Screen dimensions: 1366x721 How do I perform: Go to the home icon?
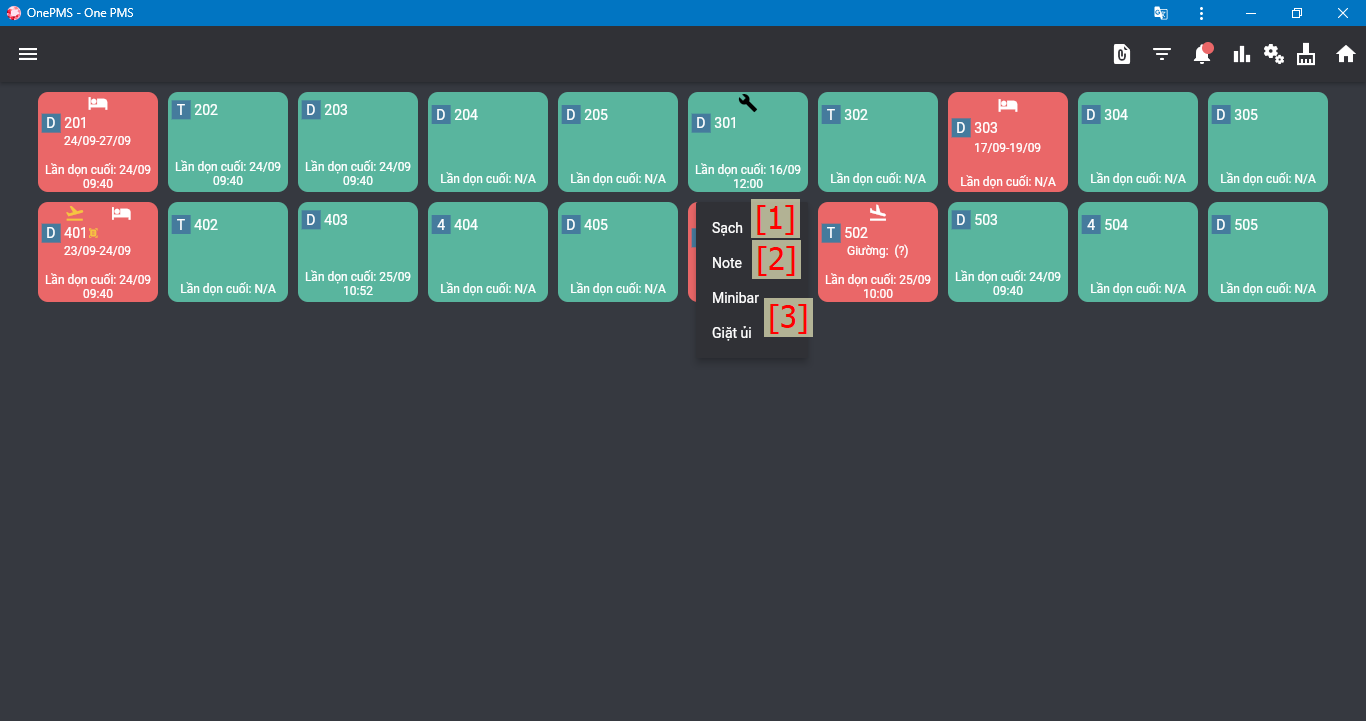[x=1346, y=54]
